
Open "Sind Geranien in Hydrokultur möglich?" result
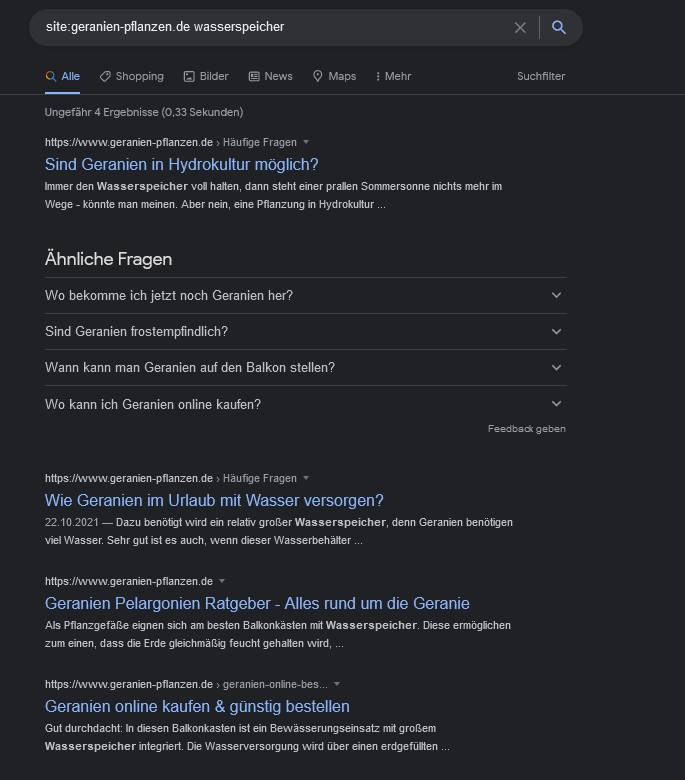(181, 165)
